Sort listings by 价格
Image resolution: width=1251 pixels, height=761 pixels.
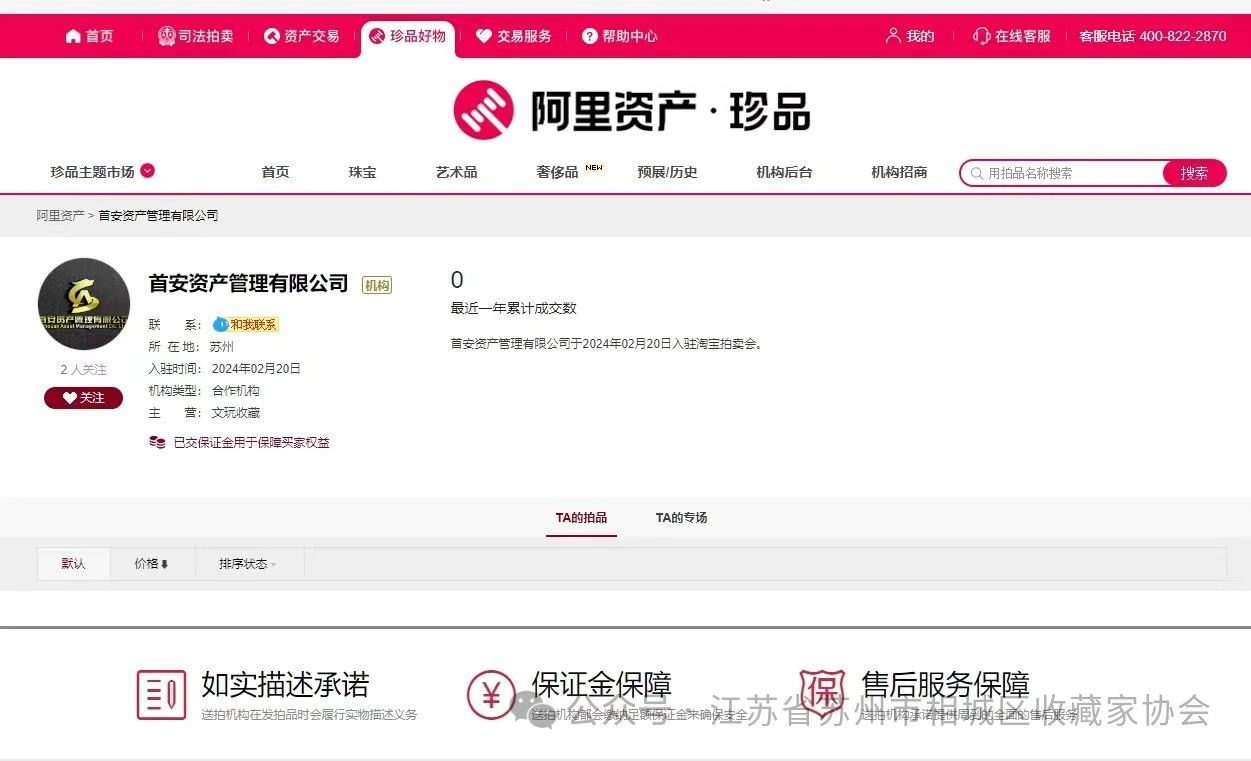[152, 564]
